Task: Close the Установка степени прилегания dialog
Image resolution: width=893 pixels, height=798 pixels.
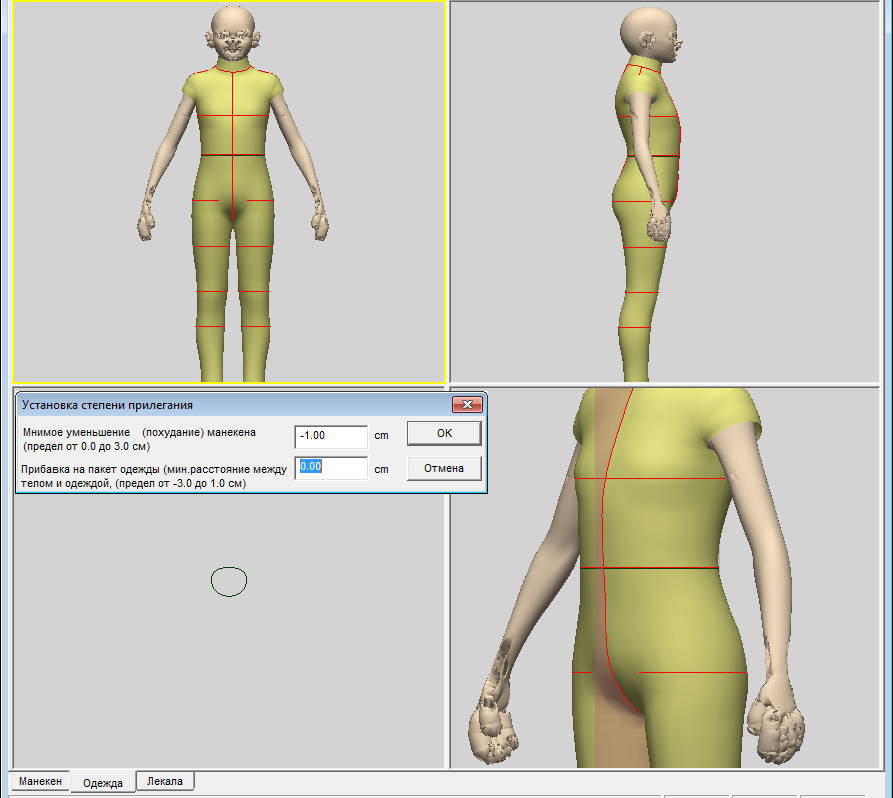Action: 467,404
